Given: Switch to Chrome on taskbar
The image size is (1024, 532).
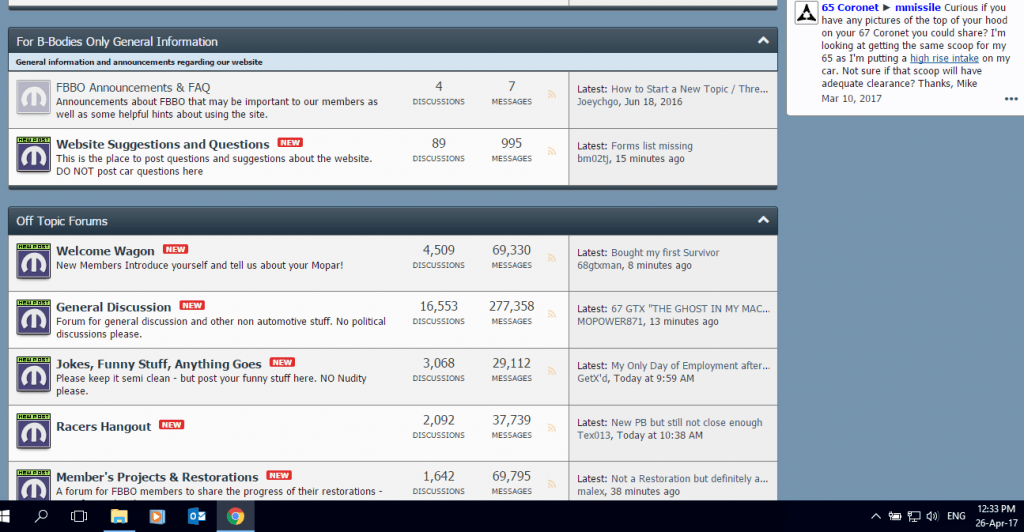Looking at the screenshot, I should pos(236,516).
